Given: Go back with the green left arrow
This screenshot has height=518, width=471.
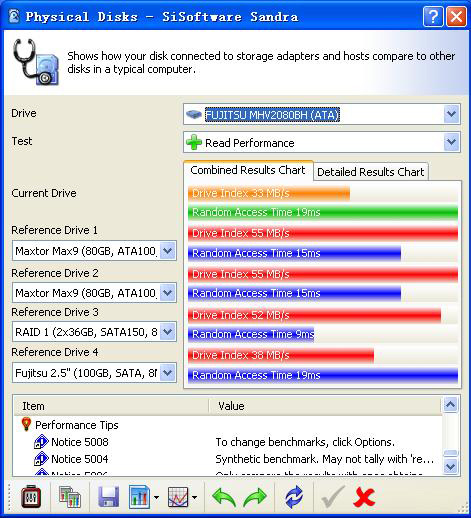Looking at the screenshot, I should [x=224, y=498].
